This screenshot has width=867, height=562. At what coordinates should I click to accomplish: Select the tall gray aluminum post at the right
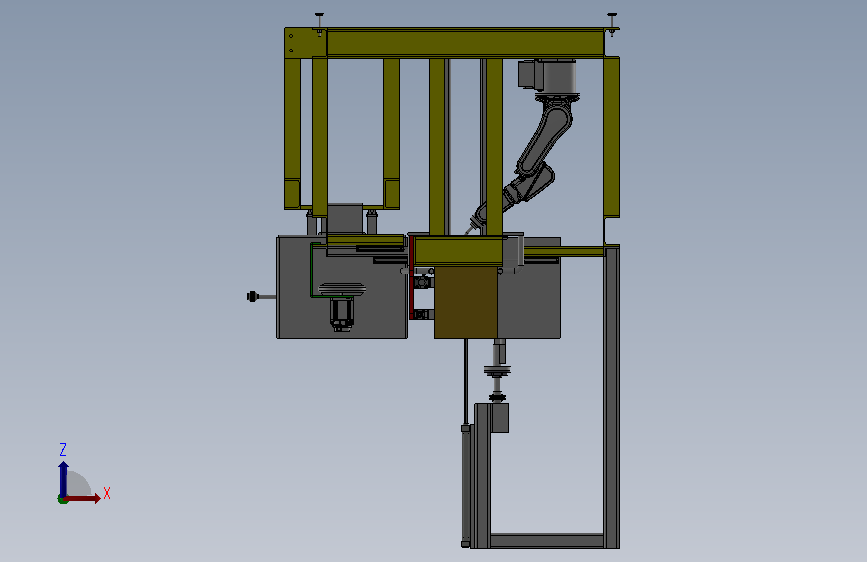click(x=612, y=397)
